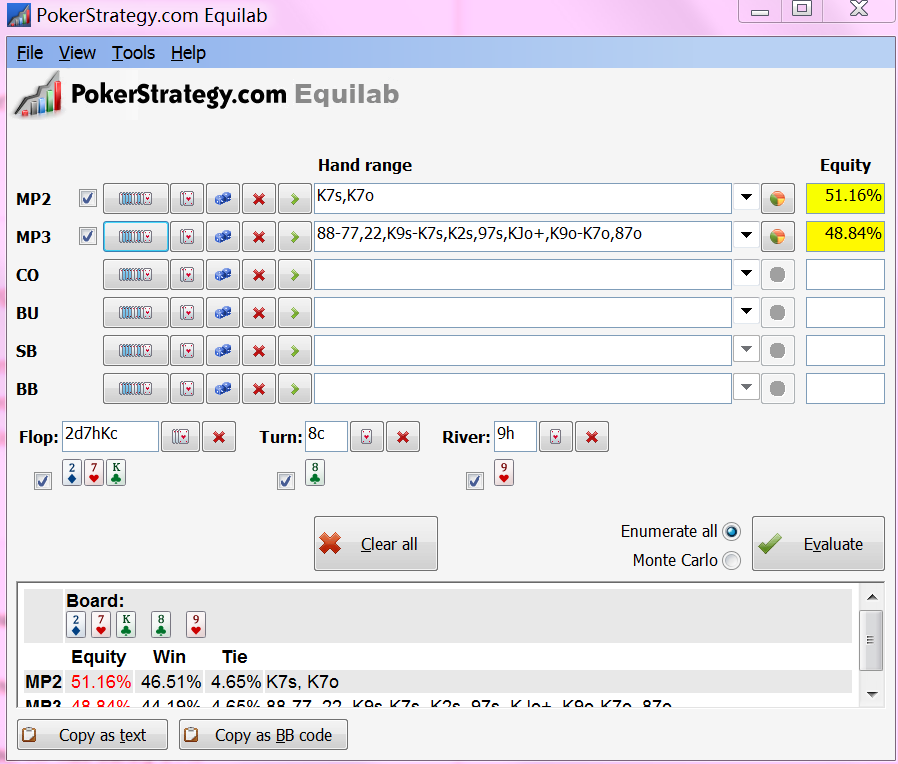This screenshot has height=764, width=898.
Task: Click Copy as BB code button
Action: 263,735
